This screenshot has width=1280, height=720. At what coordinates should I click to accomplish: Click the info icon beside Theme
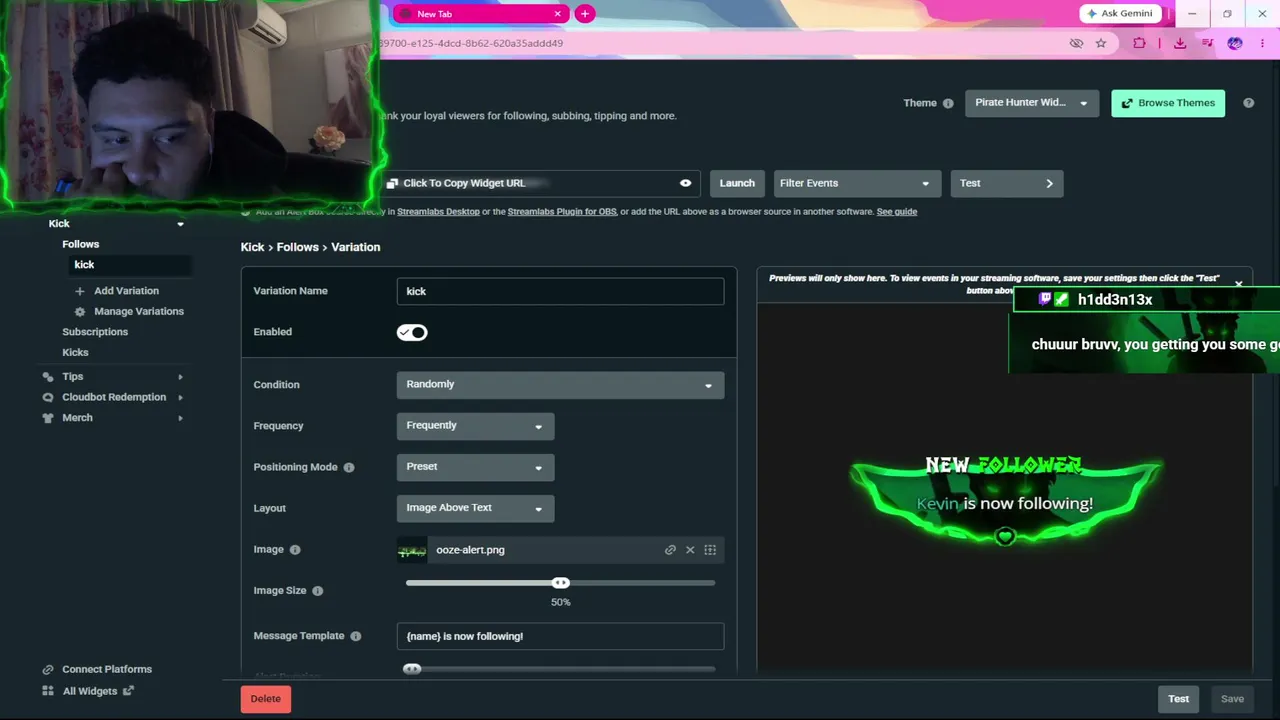948,103
